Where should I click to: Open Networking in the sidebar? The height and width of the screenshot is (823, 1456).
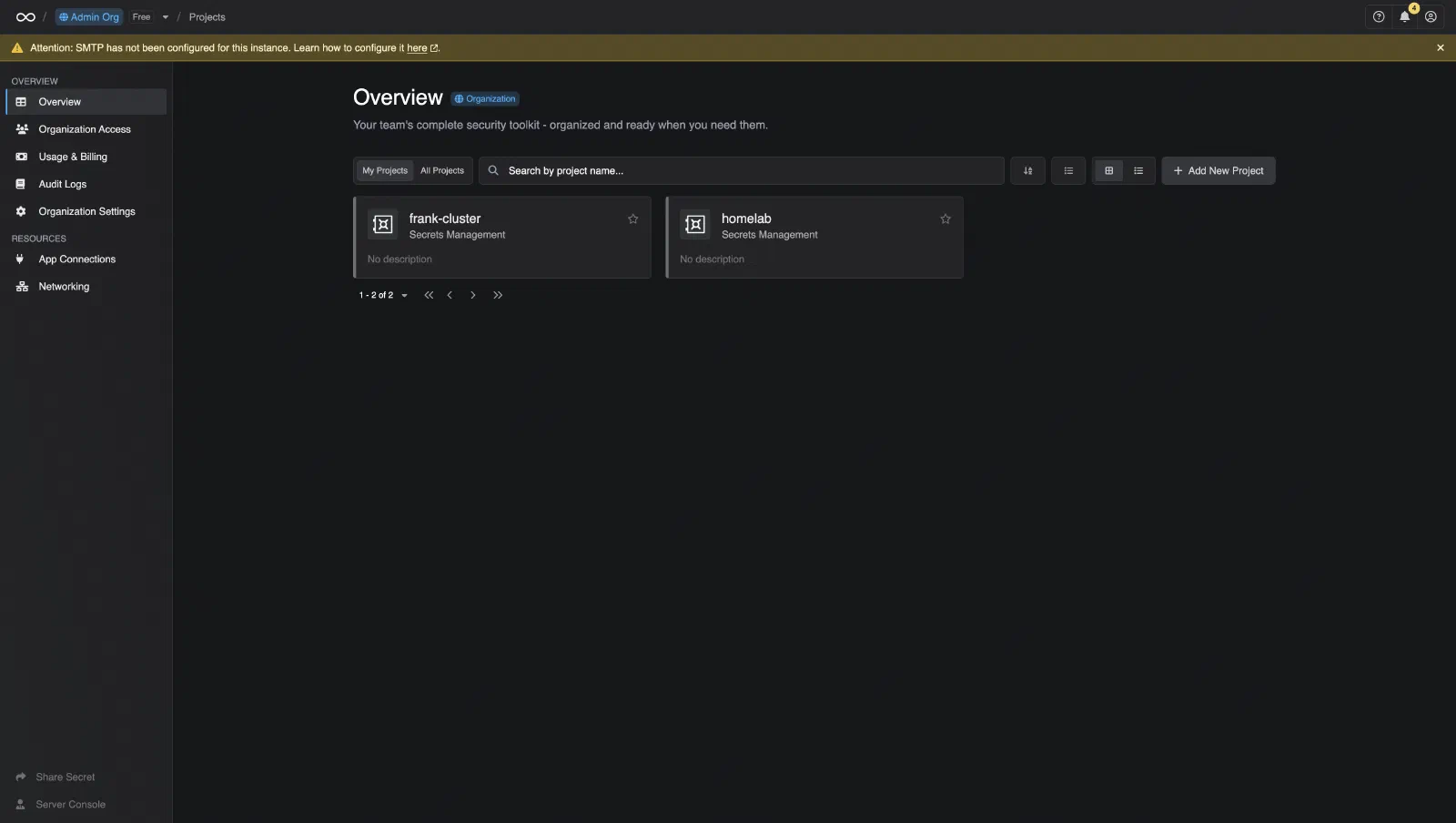coord(86,287)
